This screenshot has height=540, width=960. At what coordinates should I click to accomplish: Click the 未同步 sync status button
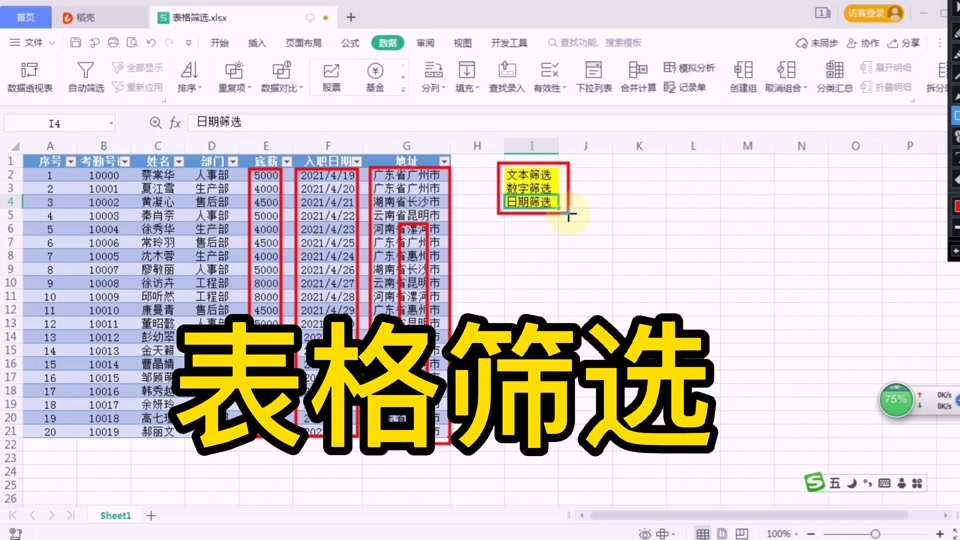click(816, 43)
